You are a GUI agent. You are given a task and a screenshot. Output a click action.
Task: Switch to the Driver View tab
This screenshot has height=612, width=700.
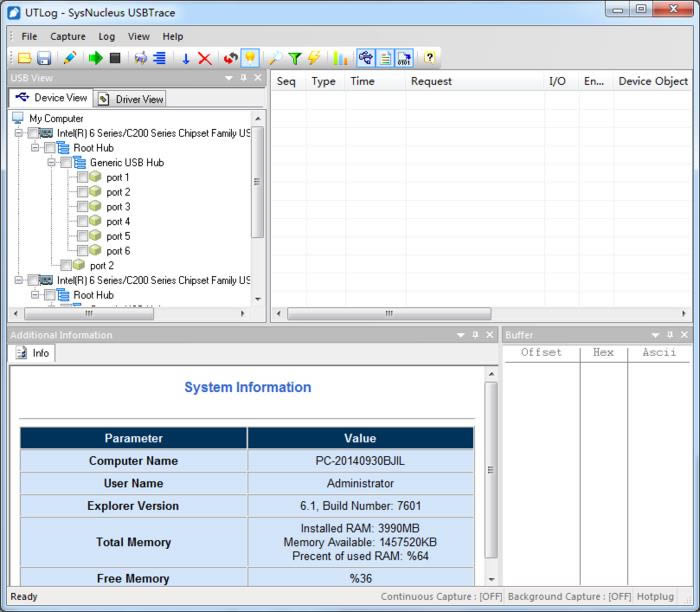[x=130, y=99]
